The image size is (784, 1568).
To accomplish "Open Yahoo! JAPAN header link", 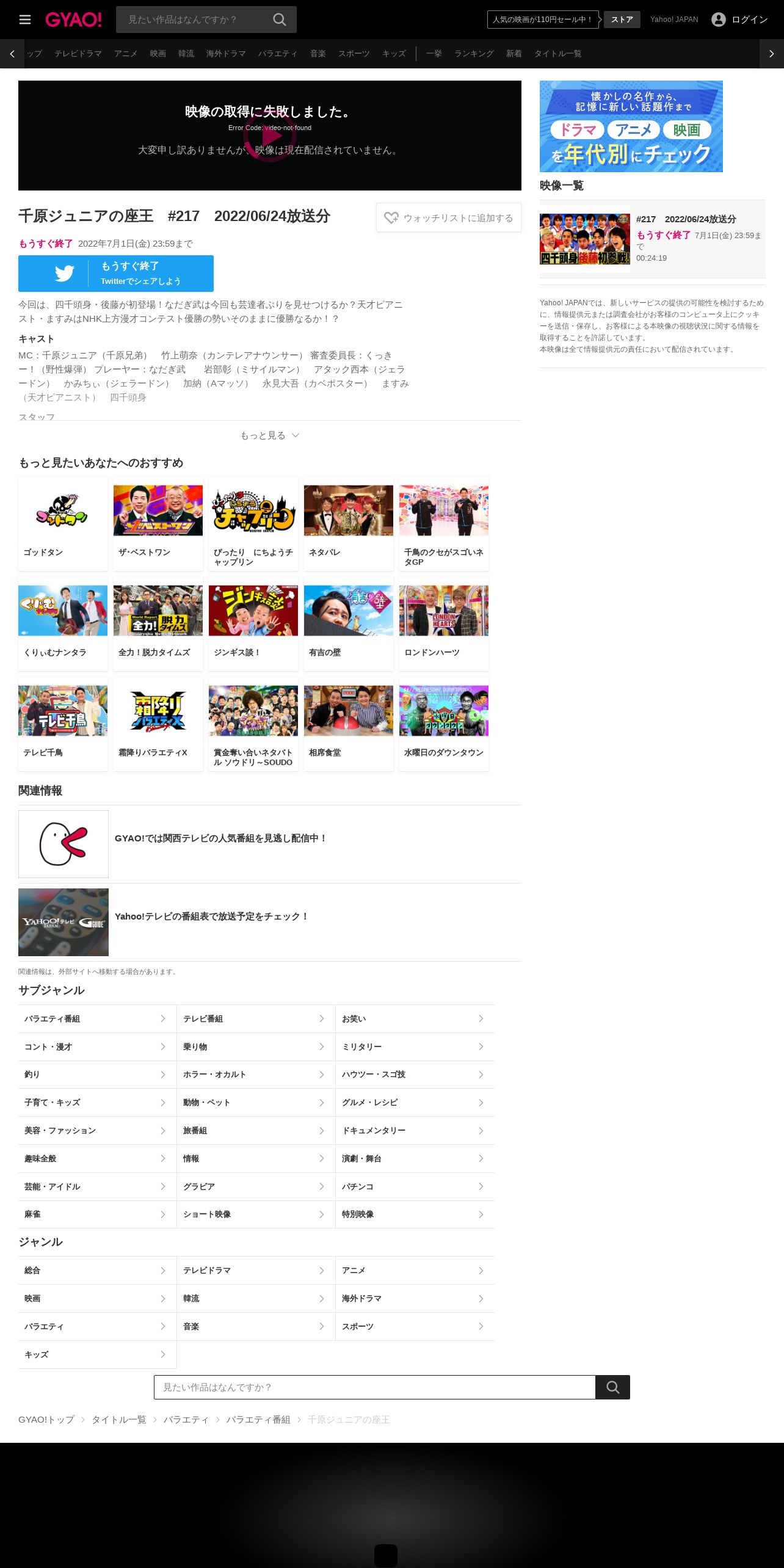I will 674,20.
